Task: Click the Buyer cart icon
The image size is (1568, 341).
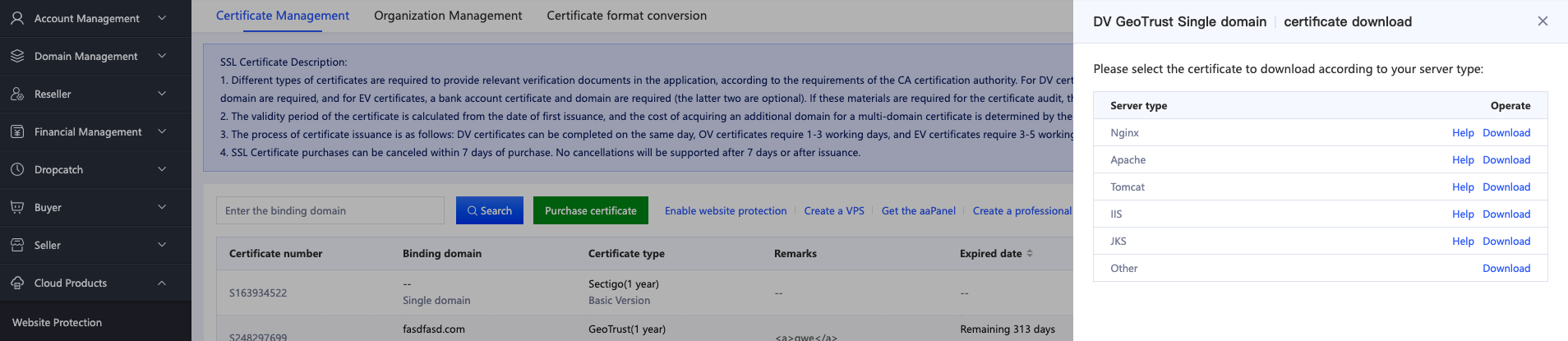Action: pyautogui.click(x=17, y=207)
